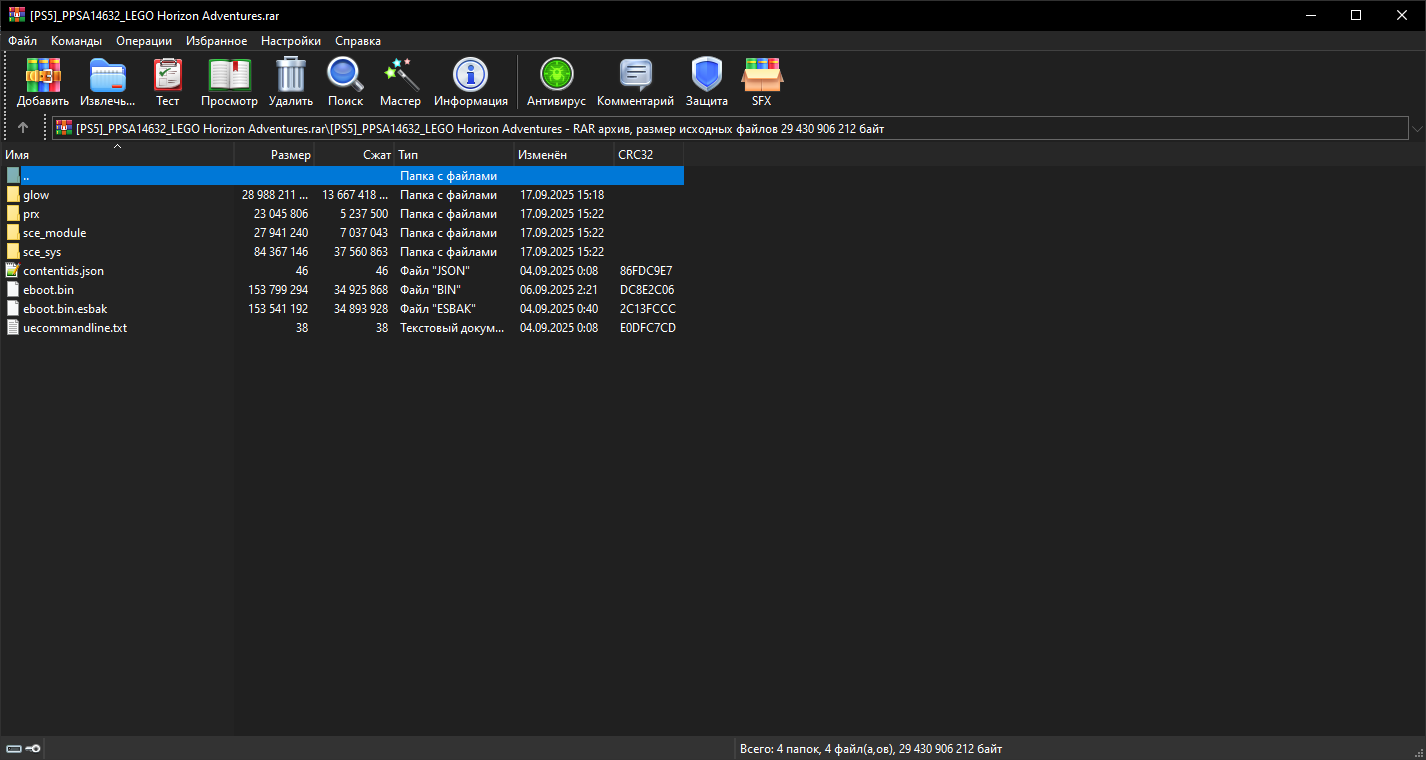1426x760 pixels.
Task: Sort by the Сжат column header
Action: pyautogui.click(x=354, y=155)
